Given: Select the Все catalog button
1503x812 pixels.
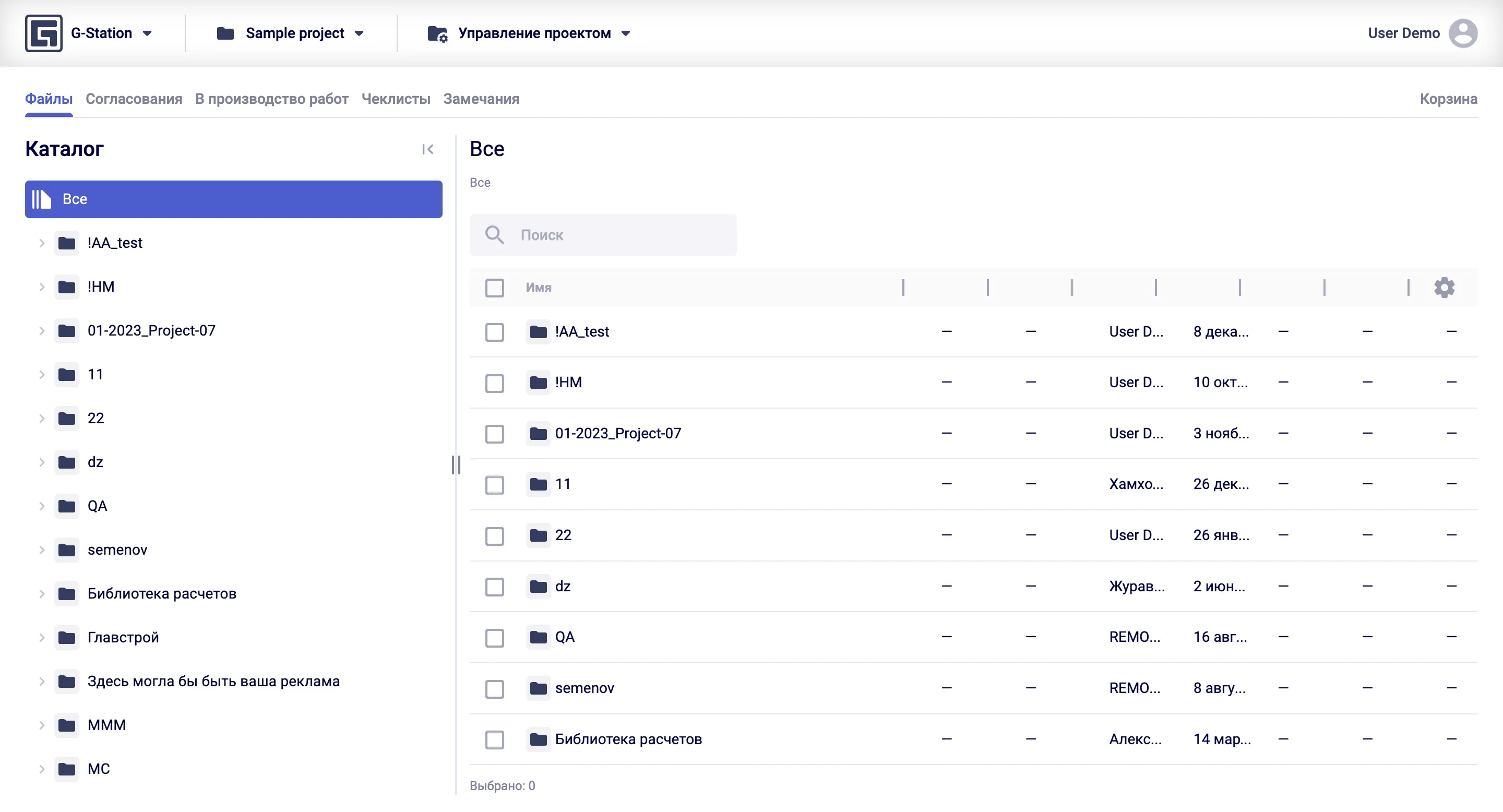Looking at the screenshot, I should click(233, 199).
